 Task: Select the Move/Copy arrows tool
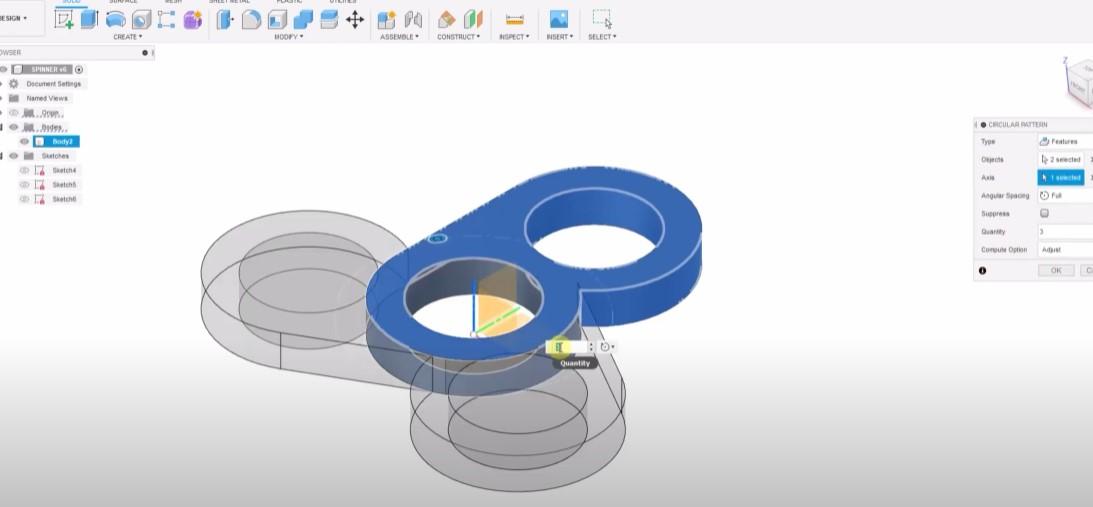[355, 20]
